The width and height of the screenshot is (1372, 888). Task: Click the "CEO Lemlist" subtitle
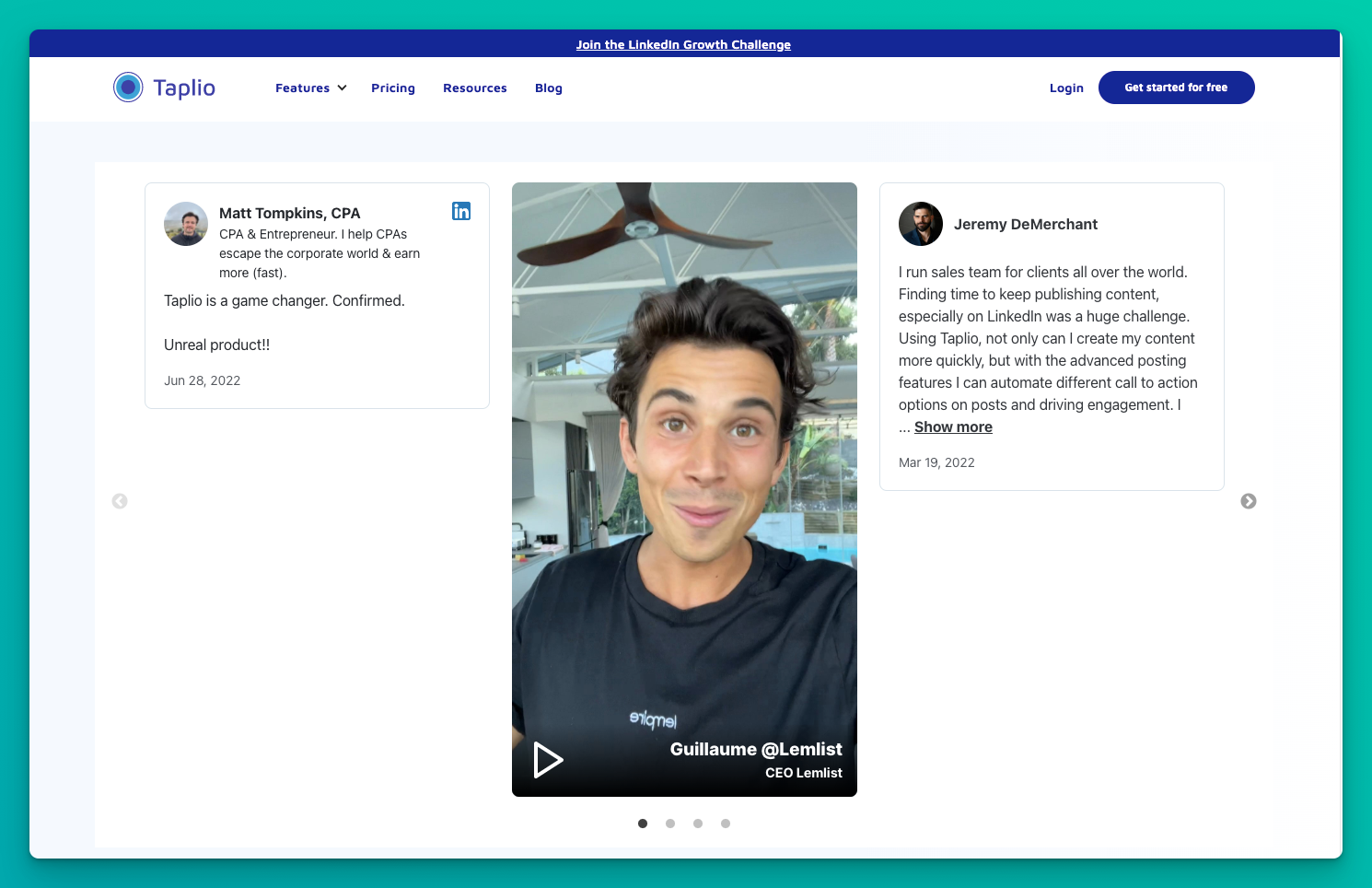(x=804, y=773)
